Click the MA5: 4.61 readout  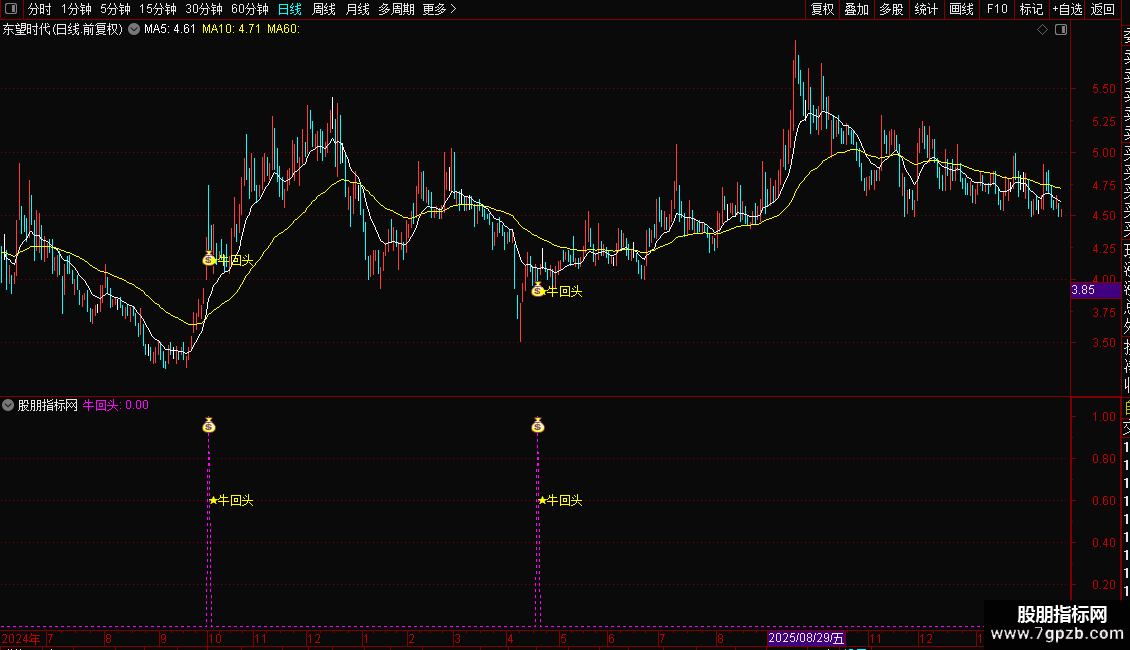[x=169, y=29]
